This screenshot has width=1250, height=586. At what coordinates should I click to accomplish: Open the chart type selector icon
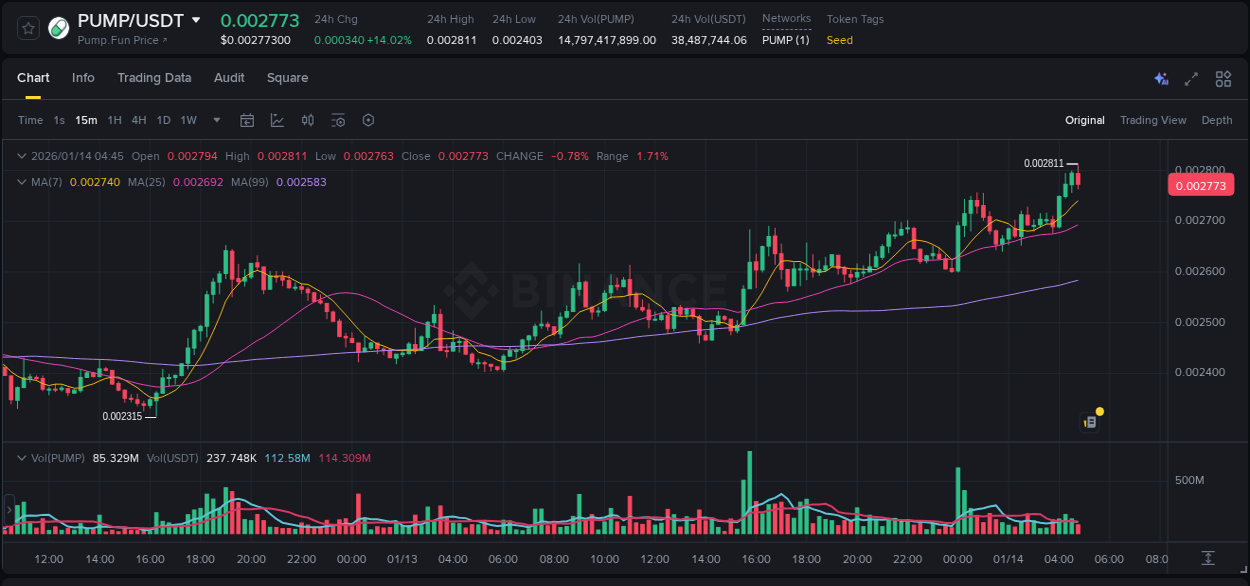277,119
